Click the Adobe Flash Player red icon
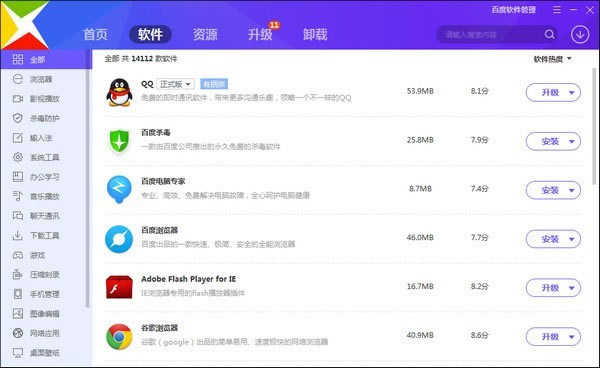 (119, 287)
